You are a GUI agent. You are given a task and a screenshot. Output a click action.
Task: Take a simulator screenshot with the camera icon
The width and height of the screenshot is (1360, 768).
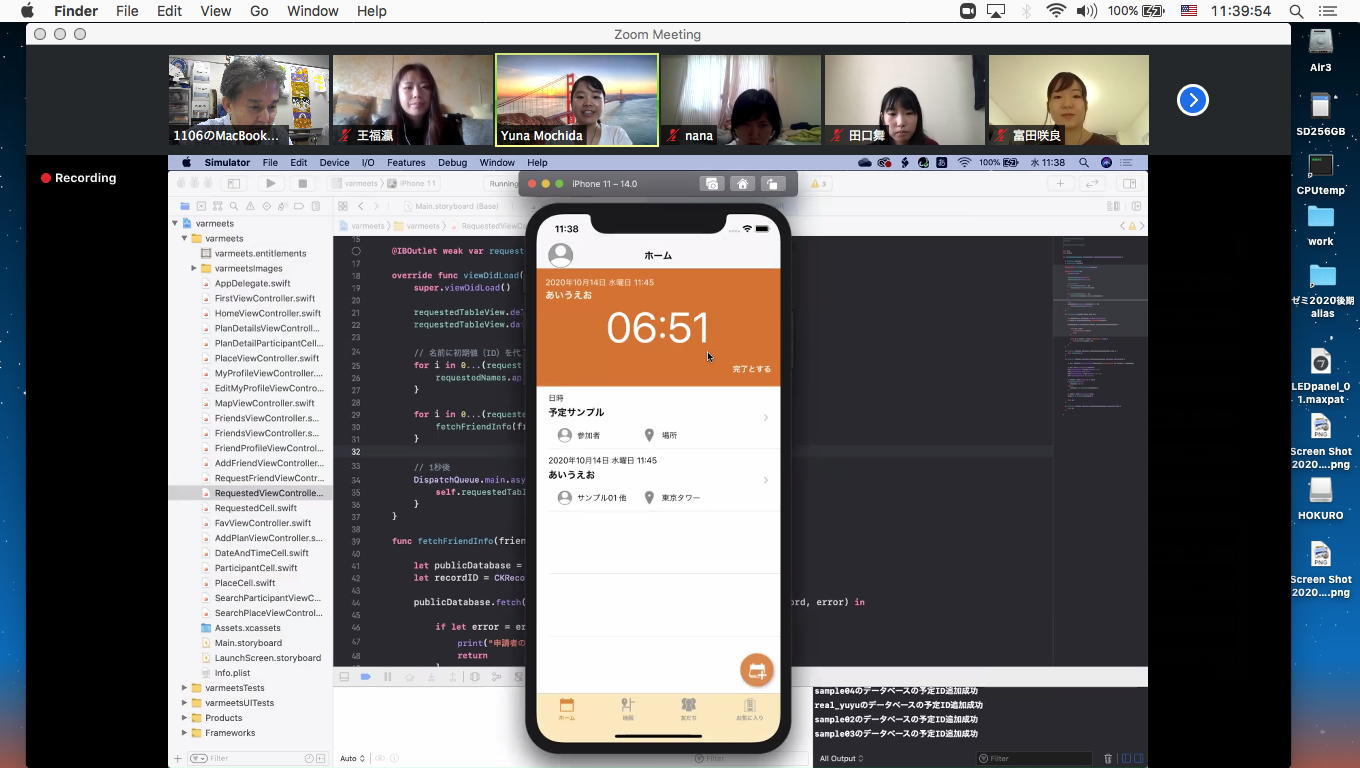coord(711,184)
